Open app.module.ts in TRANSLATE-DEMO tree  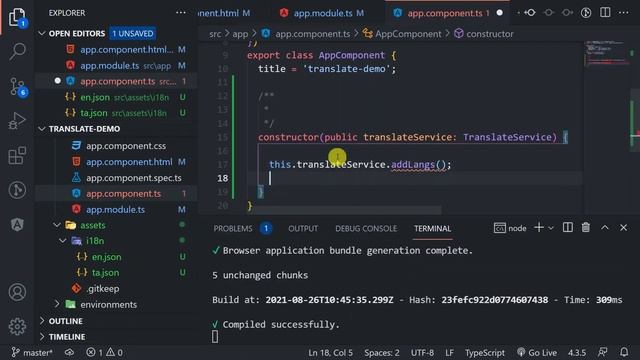(x=116, y=209)
